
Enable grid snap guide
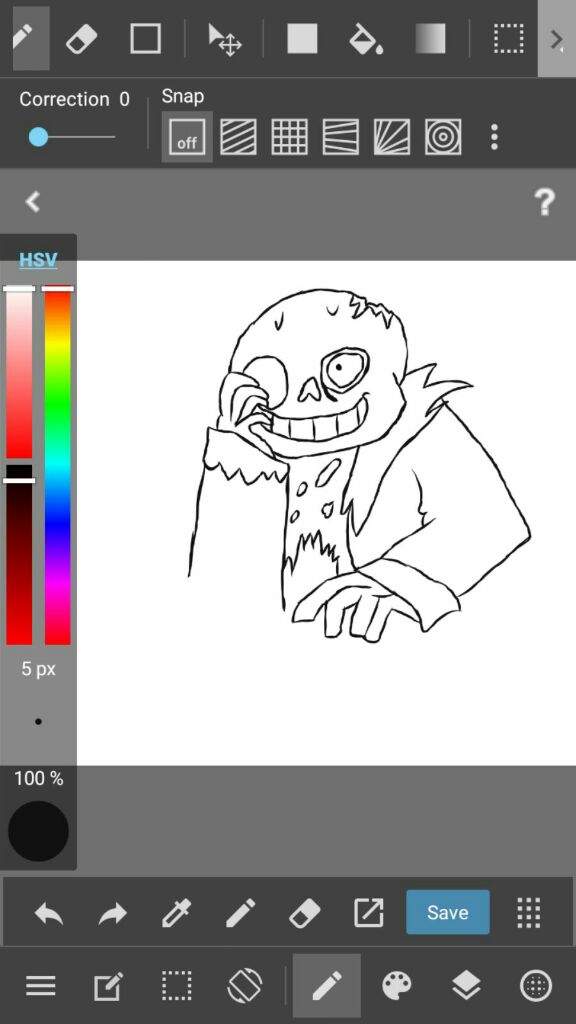coord(289,137)
